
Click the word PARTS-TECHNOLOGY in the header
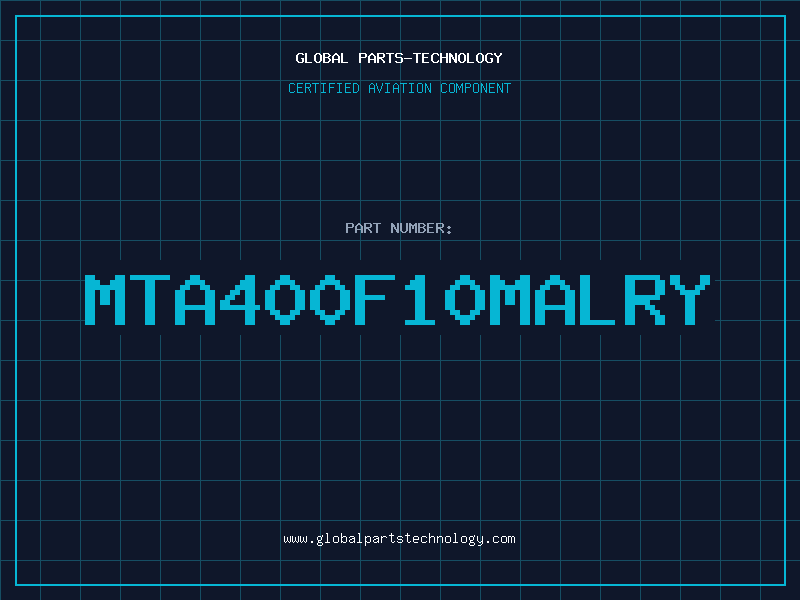(430, 58)
